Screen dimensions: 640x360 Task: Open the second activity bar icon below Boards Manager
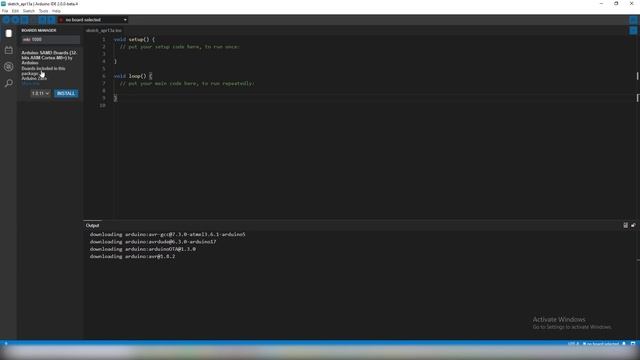click(x=9, y=50)
